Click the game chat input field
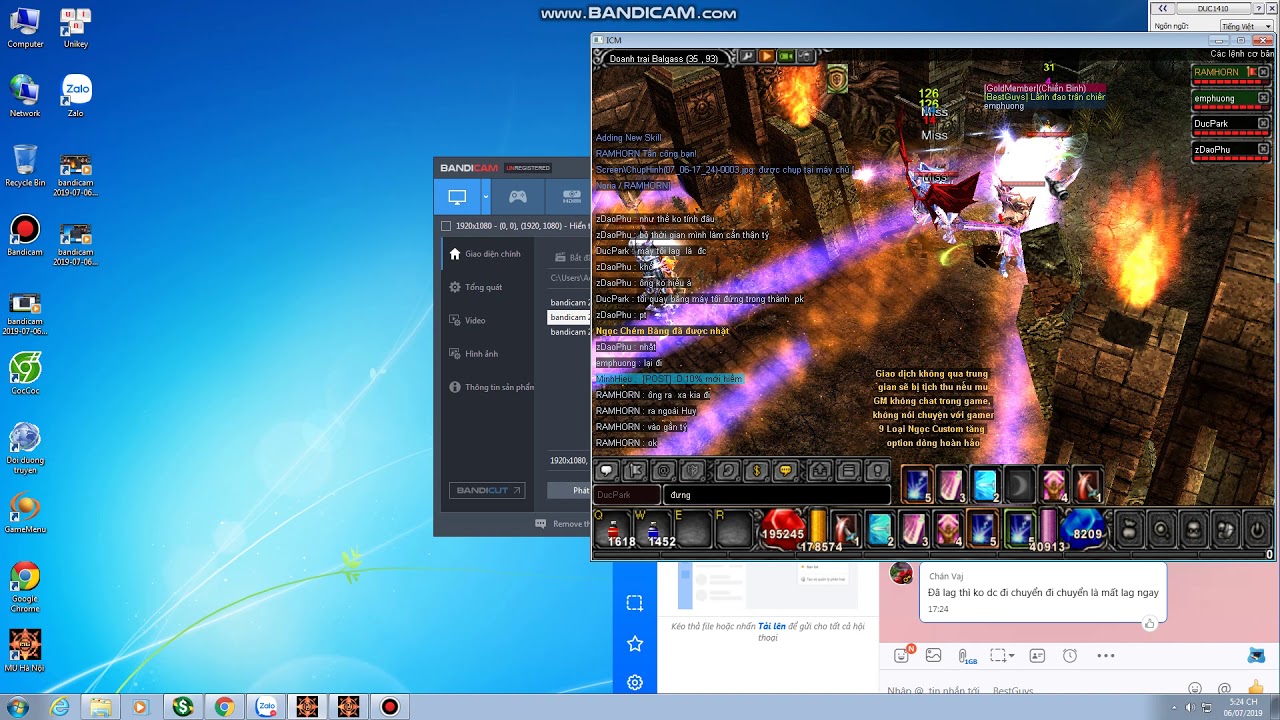Viewport: 1280px width, 720px height. tap(777, 495)
